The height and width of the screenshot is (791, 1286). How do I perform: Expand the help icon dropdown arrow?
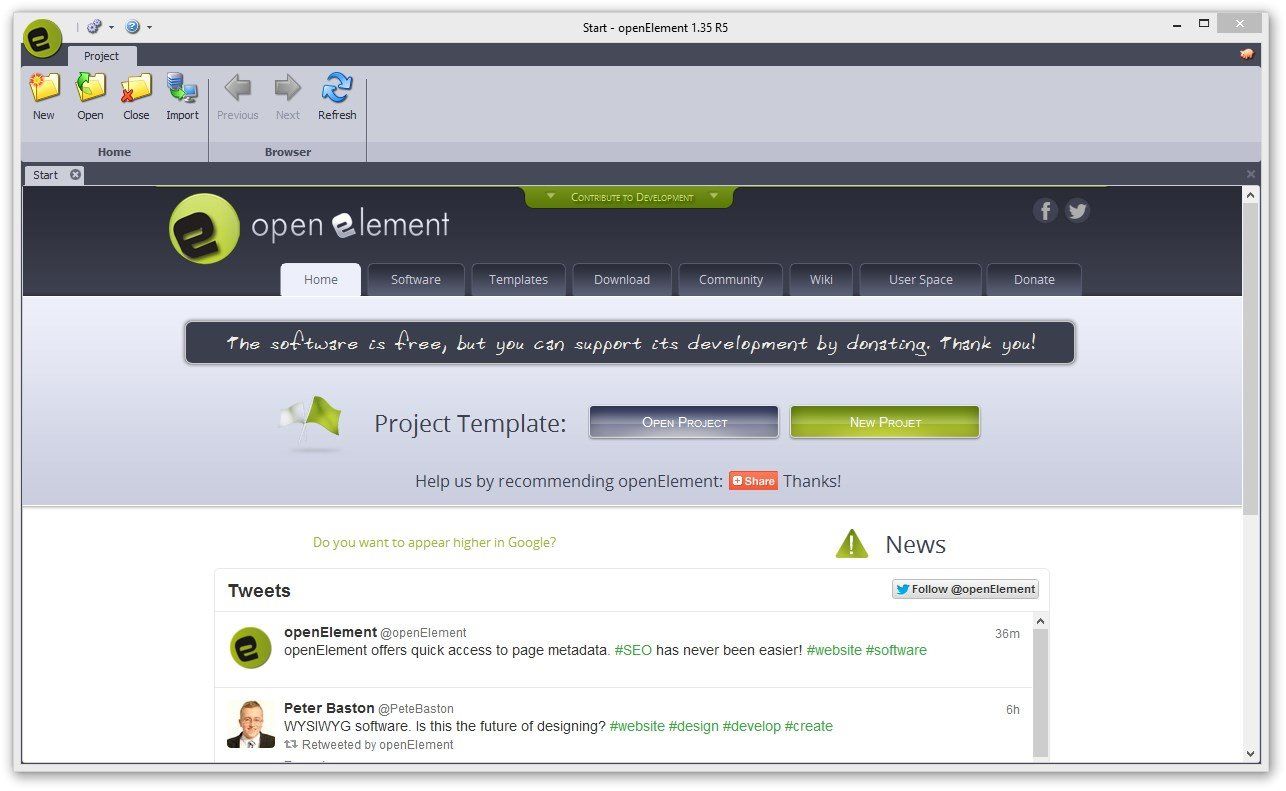click(149, 27)
